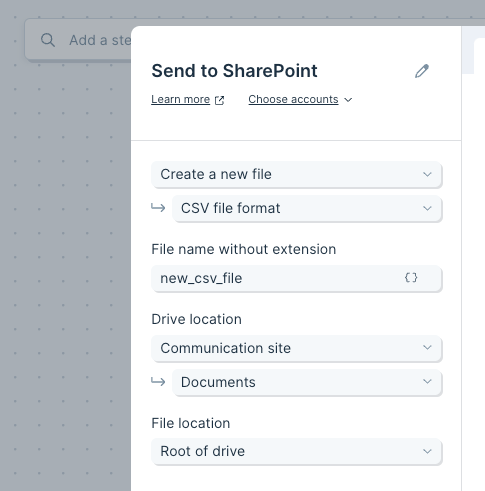Open the Create a new file dropdown
Screen dimensions: 485x491
click(297, 174)
